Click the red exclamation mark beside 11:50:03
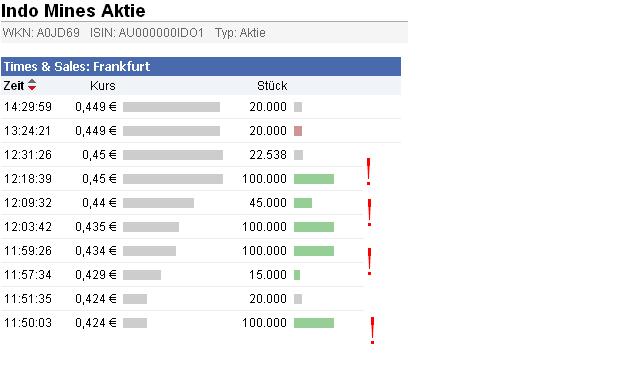This screenshot has width=640, height=384. coord(372,331)
